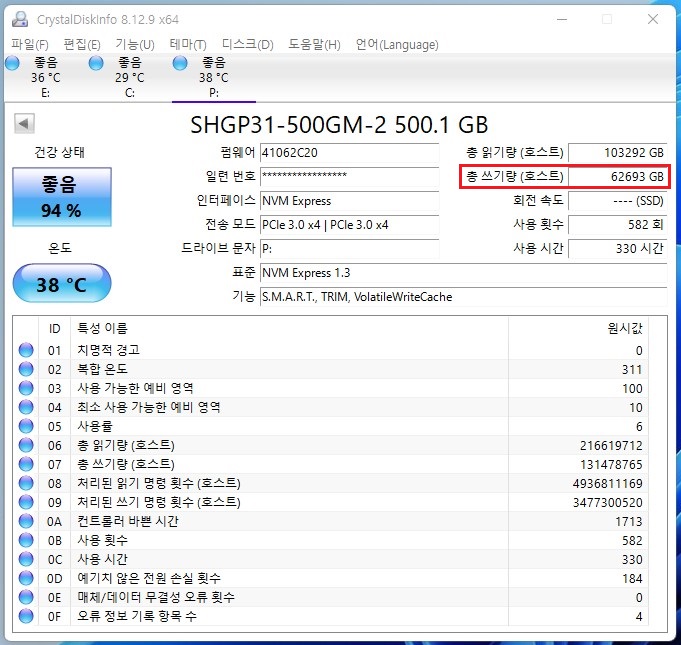Click the rotation rate value ---- (SSD)

(x=618, y=201)
